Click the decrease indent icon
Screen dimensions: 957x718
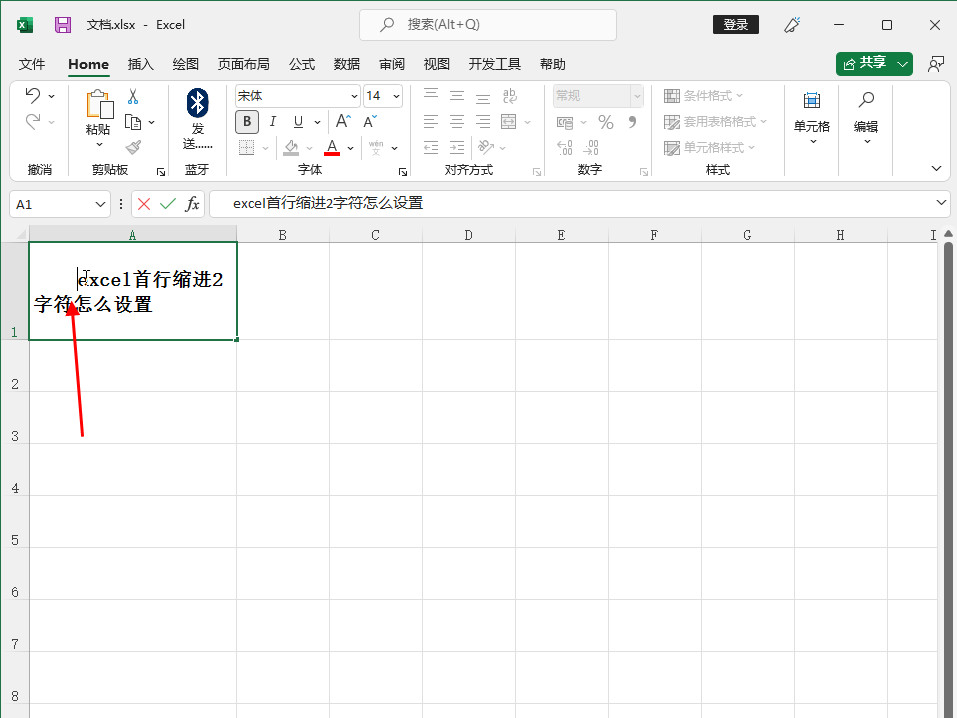click(431, 147)
